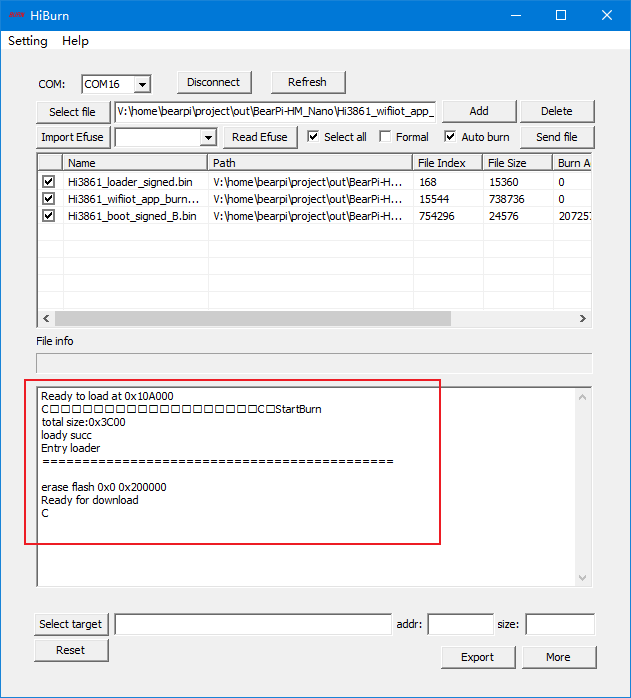Click the Path column header

pos(310,163)
